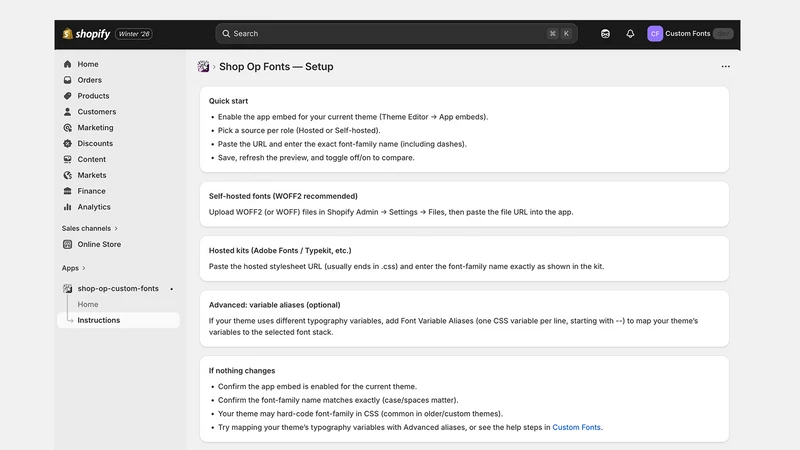Click the app icon in page breadcrumb
This screenshot has width=800, height=450.
[203, 66]
